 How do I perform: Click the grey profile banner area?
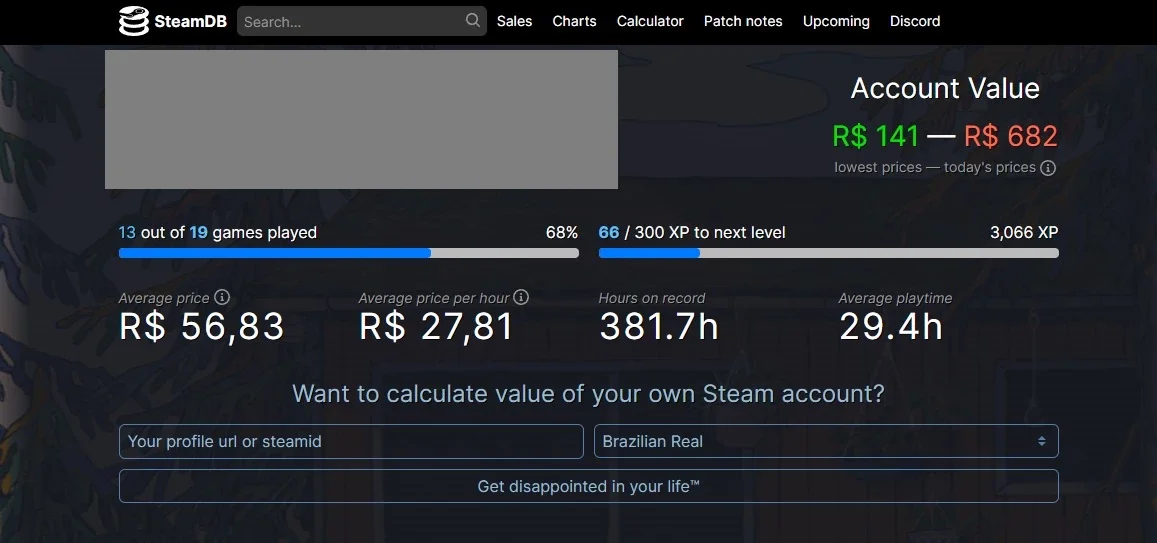(361, 120)
